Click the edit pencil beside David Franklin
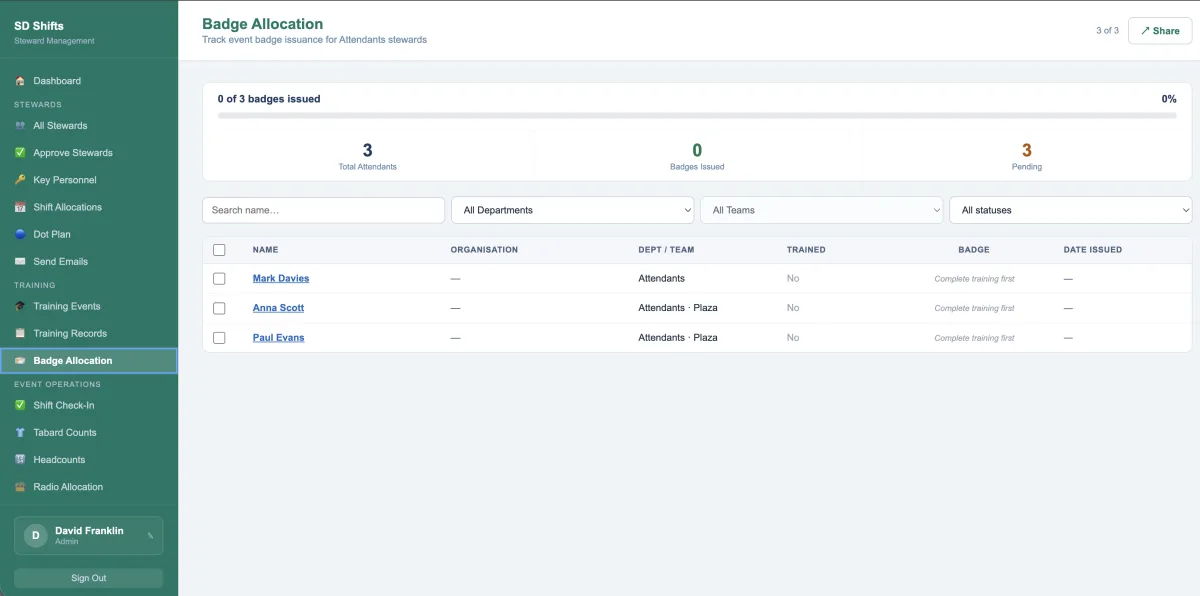1200x596 pixels. (x=150, y=535)
